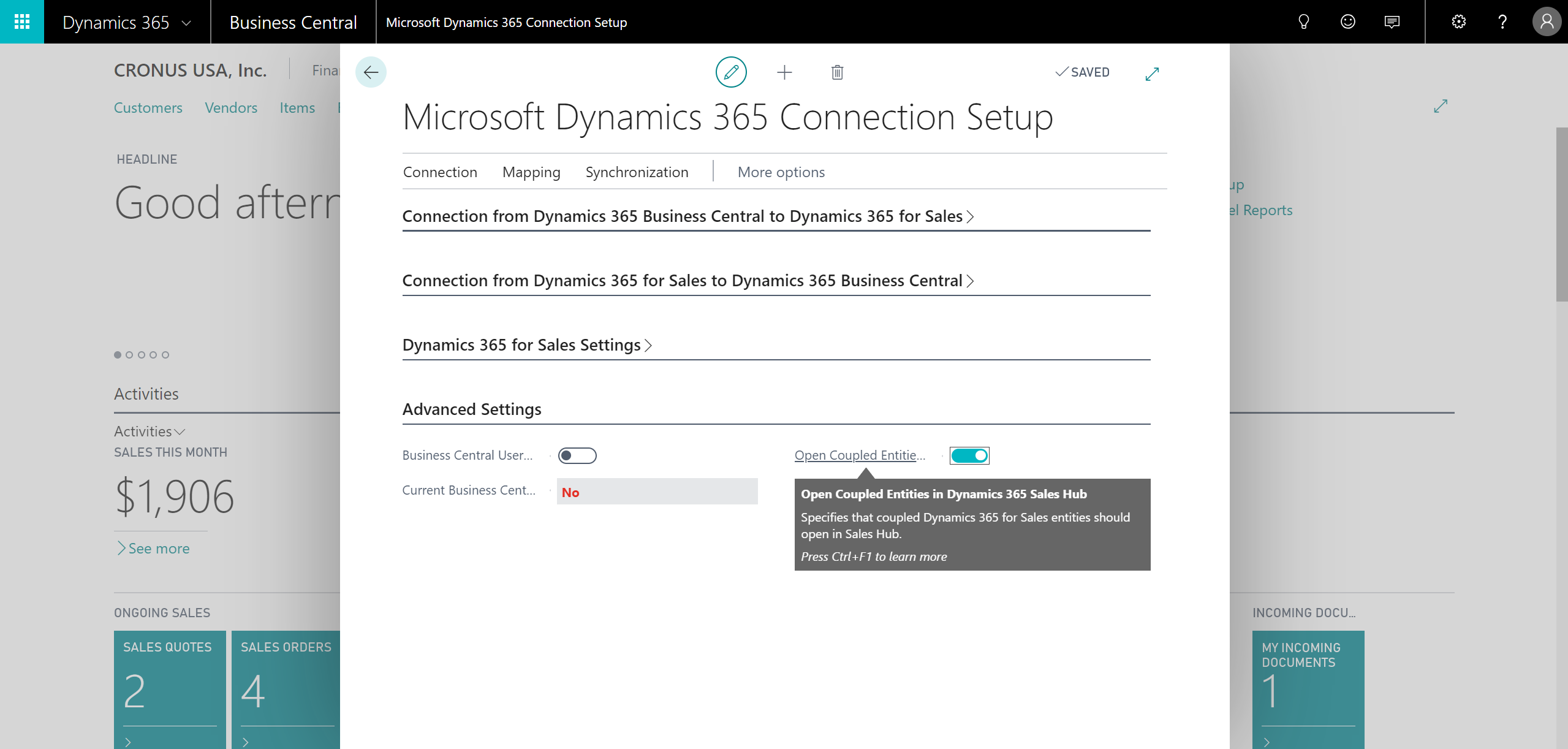This screenshot has width=1568, height=749.
Task: Click the smiley feedback icon
Action: point(1347,22)
